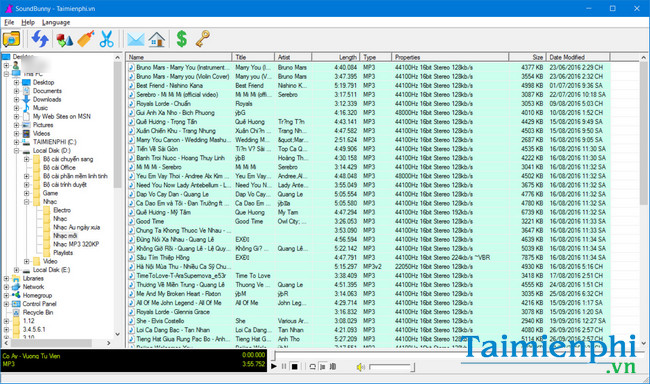The image size is (650, 384).
Task: Select 'She - Elvis Costello' file
Action: point(160,321)
